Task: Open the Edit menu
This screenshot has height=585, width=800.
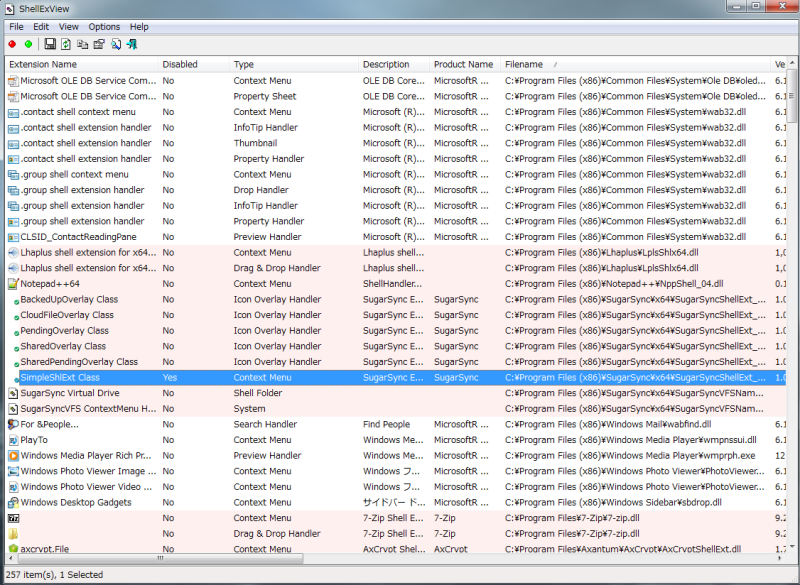Action: point(41,27)
